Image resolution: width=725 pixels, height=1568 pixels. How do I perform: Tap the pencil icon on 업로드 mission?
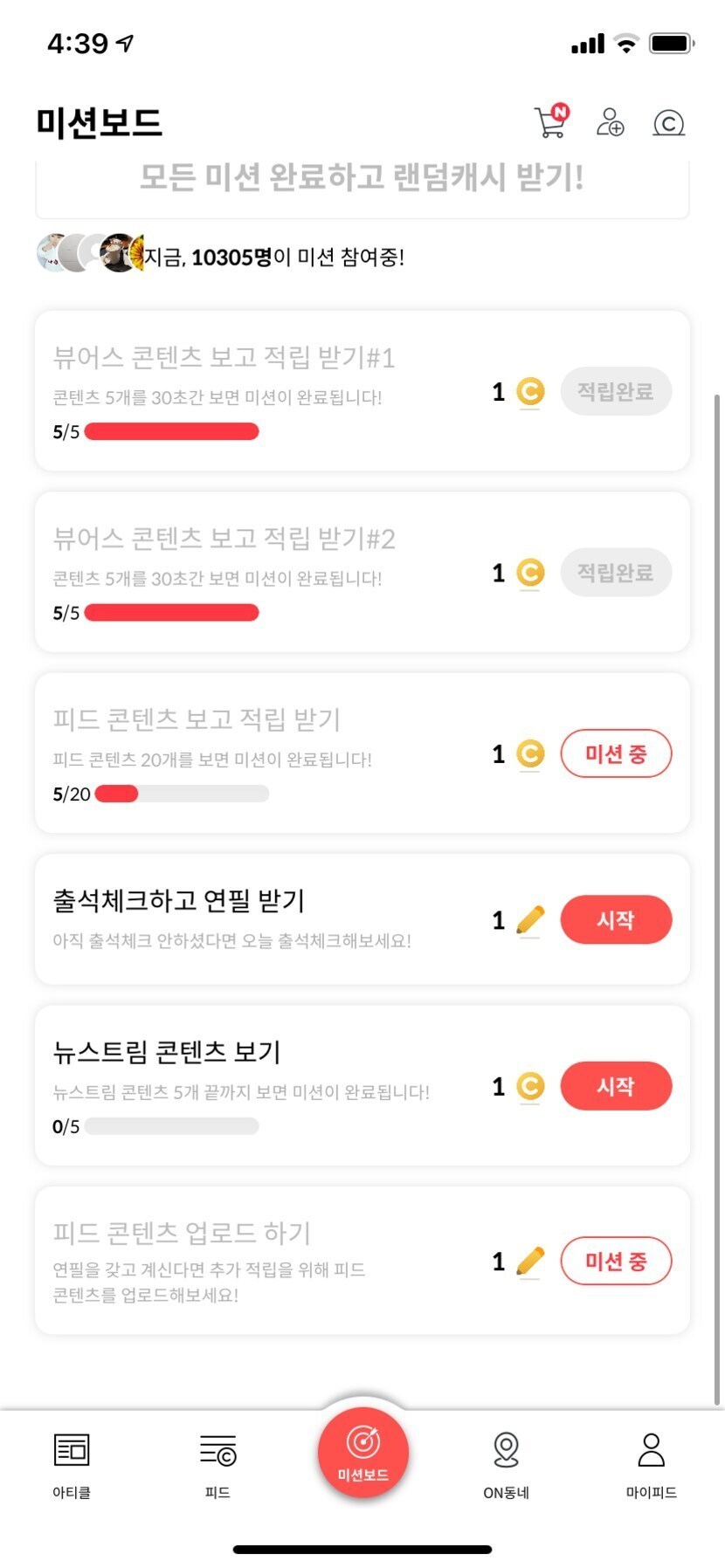click(x=530, y=1262)
